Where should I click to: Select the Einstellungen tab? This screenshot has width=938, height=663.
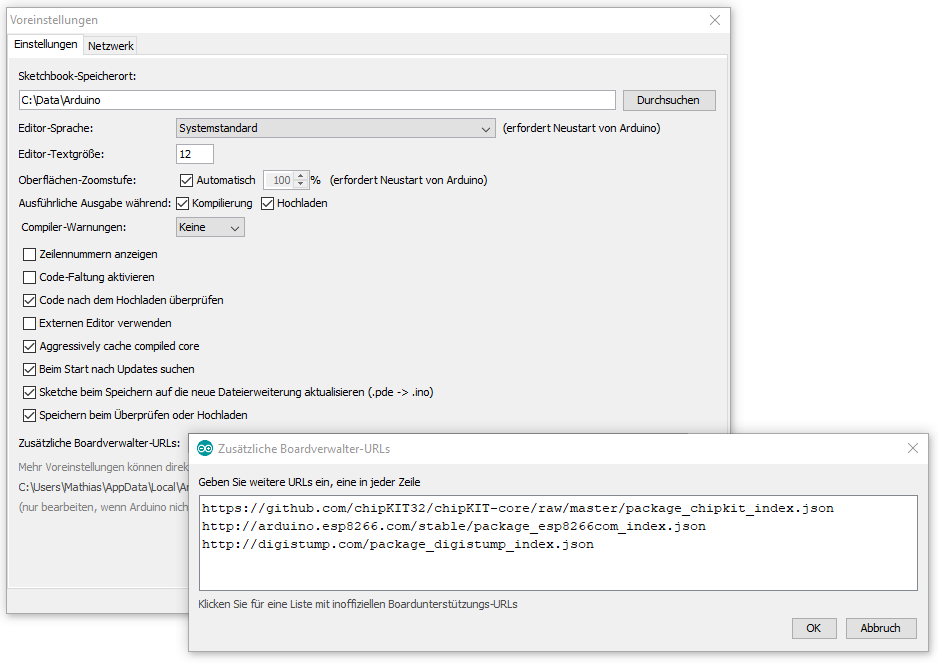pyautogui.click(x=46, y=45)
